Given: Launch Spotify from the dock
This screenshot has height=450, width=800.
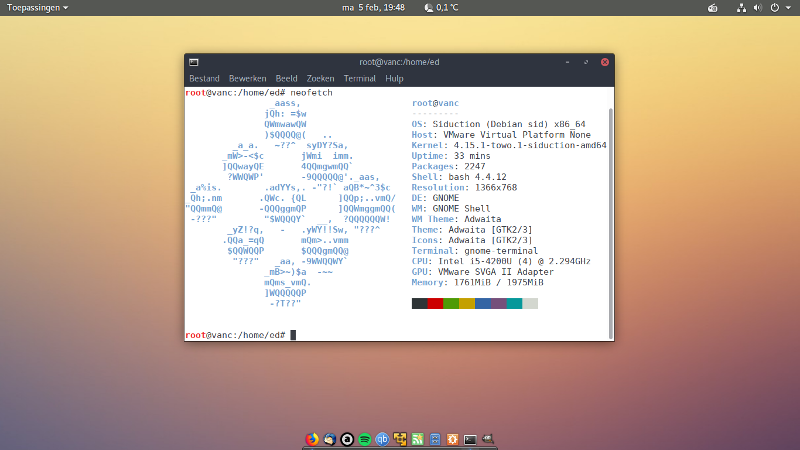Looking at the screenshot, I should pos(365,439).
